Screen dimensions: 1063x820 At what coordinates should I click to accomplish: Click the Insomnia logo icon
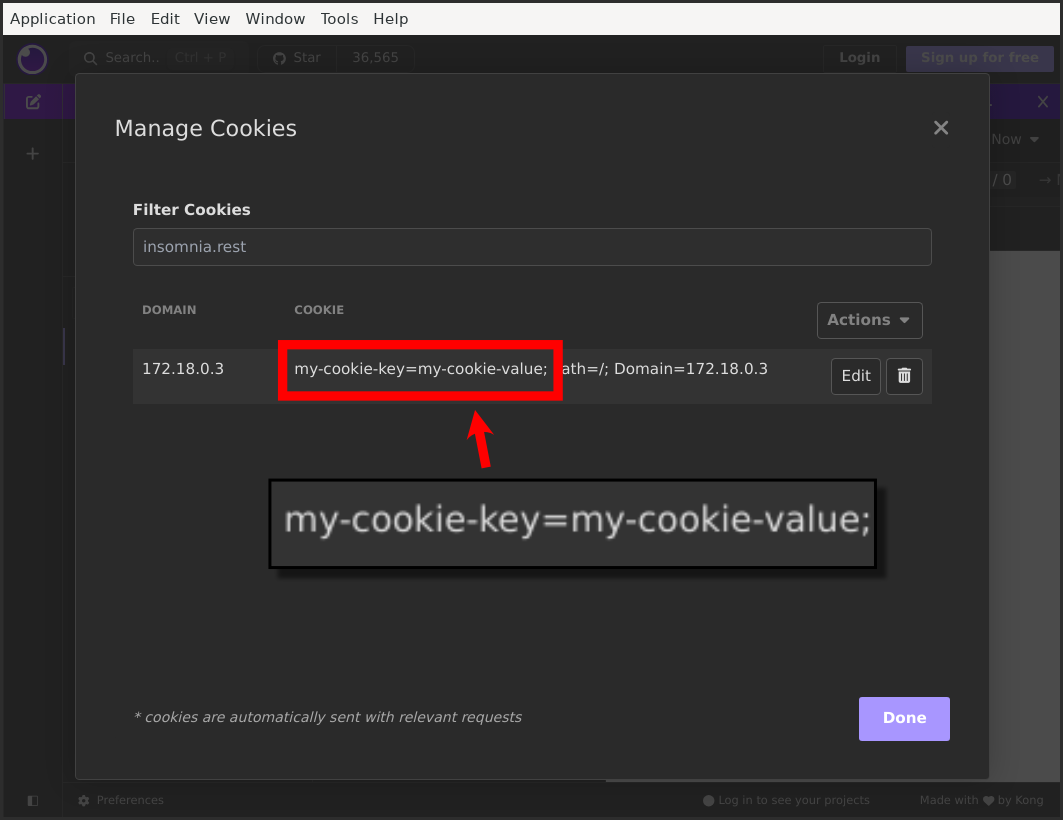32,59
